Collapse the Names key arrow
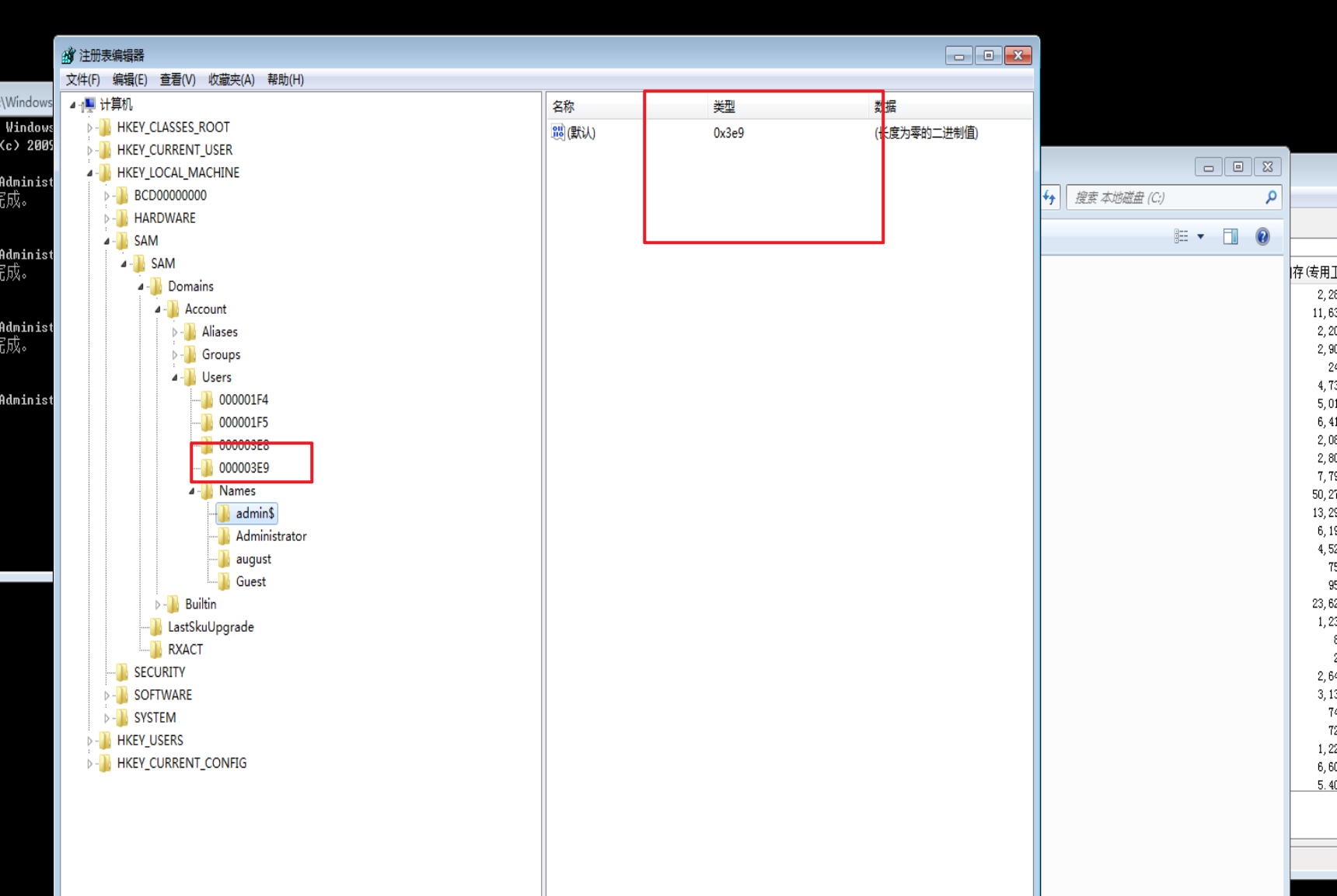The image size is (1337, 896). point(192,491)
